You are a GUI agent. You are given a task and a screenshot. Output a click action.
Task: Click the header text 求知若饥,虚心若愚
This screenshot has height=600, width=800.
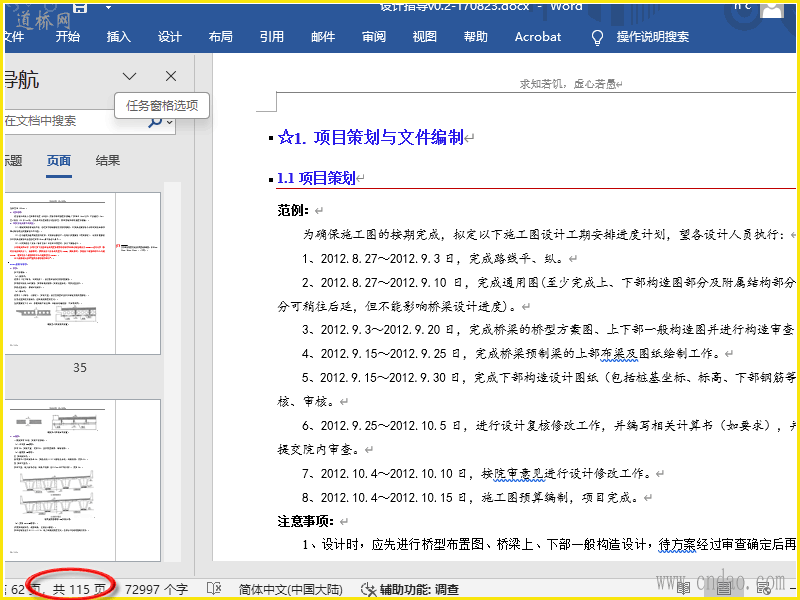pos(568,84)
